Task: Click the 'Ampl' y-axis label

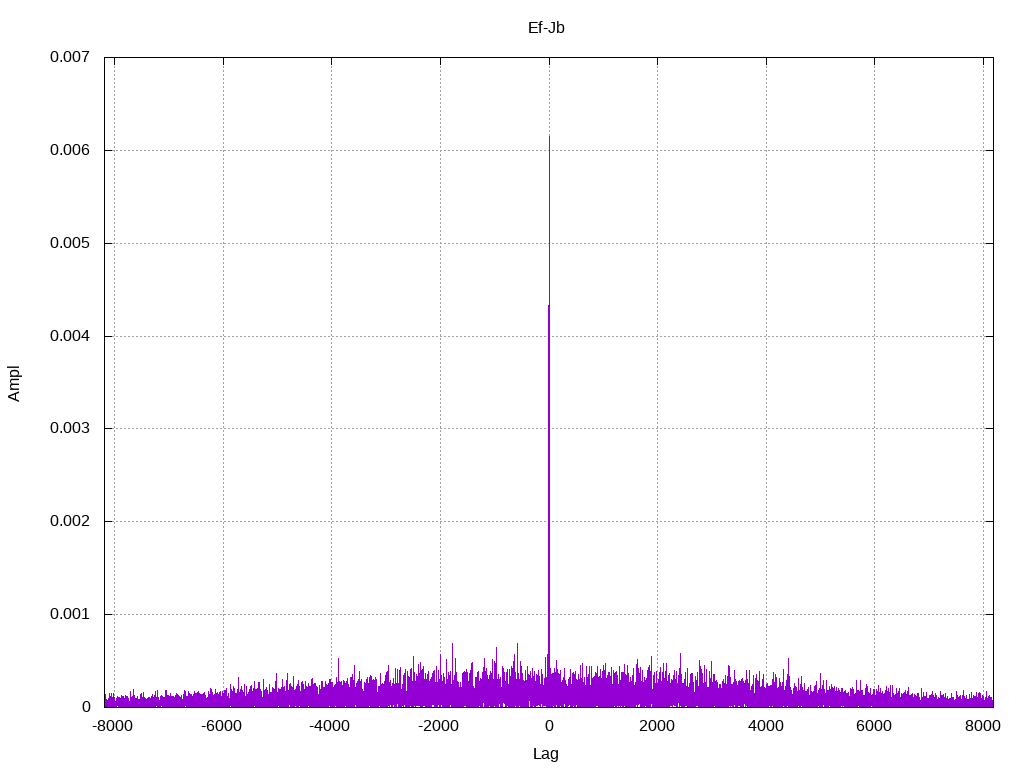Action: point(14,383)
